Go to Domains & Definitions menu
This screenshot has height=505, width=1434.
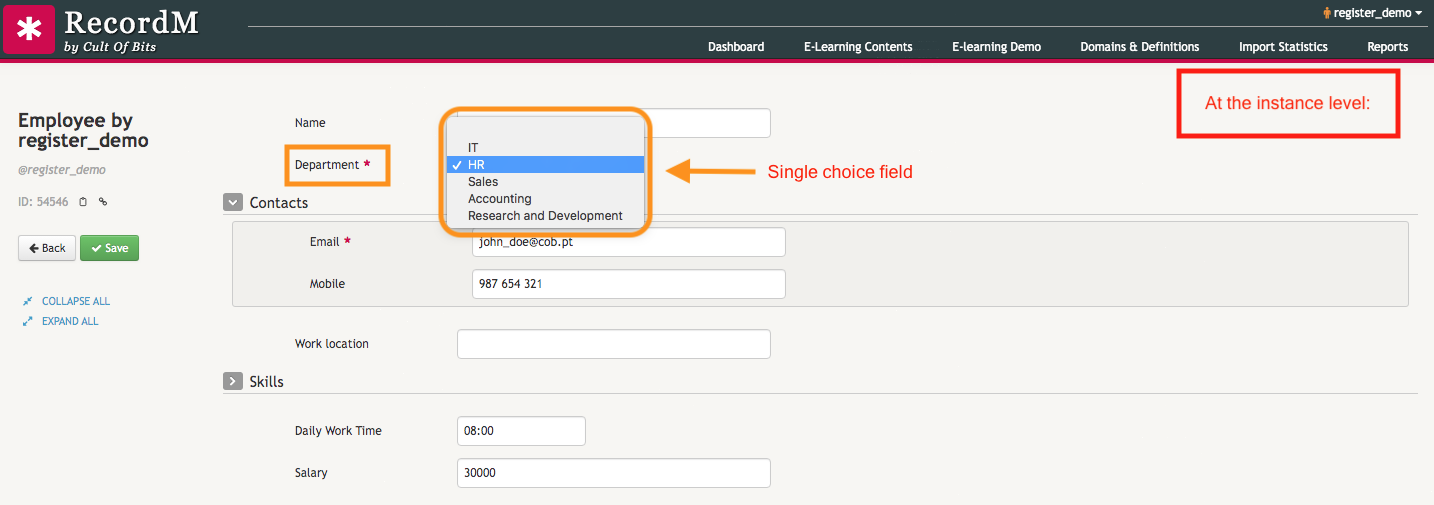coord(1140,46)
